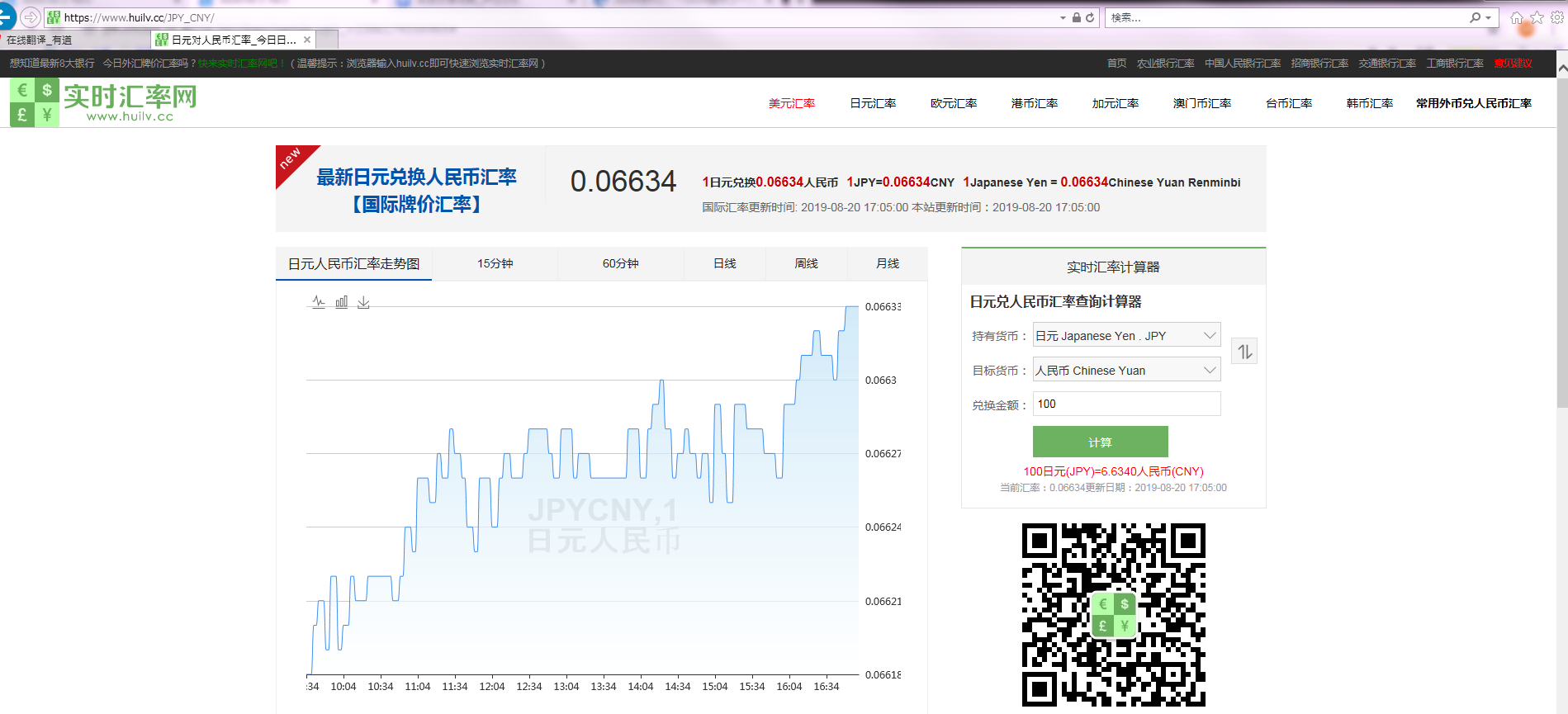This screenshot has height=714, width=1568.
Task: Expand the address bar history dropdown
Action: (x=1063, y=17)
